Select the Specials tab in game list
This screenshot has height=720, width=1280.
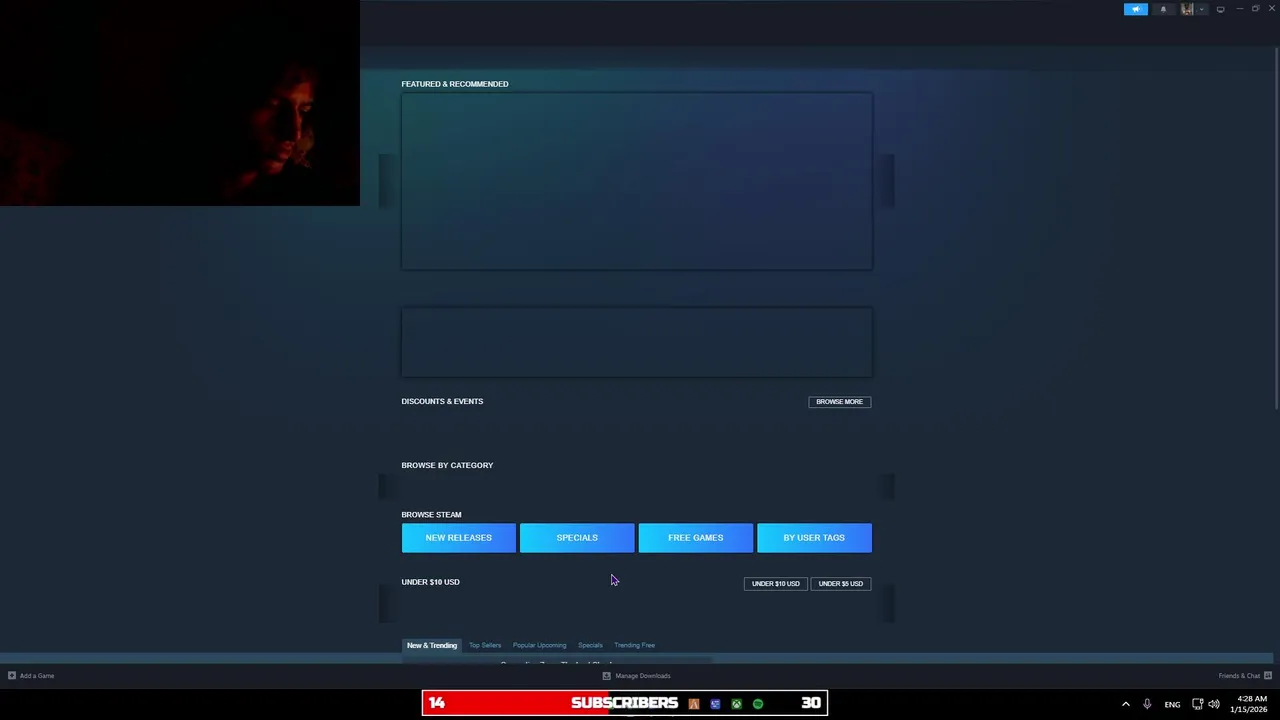590,645
